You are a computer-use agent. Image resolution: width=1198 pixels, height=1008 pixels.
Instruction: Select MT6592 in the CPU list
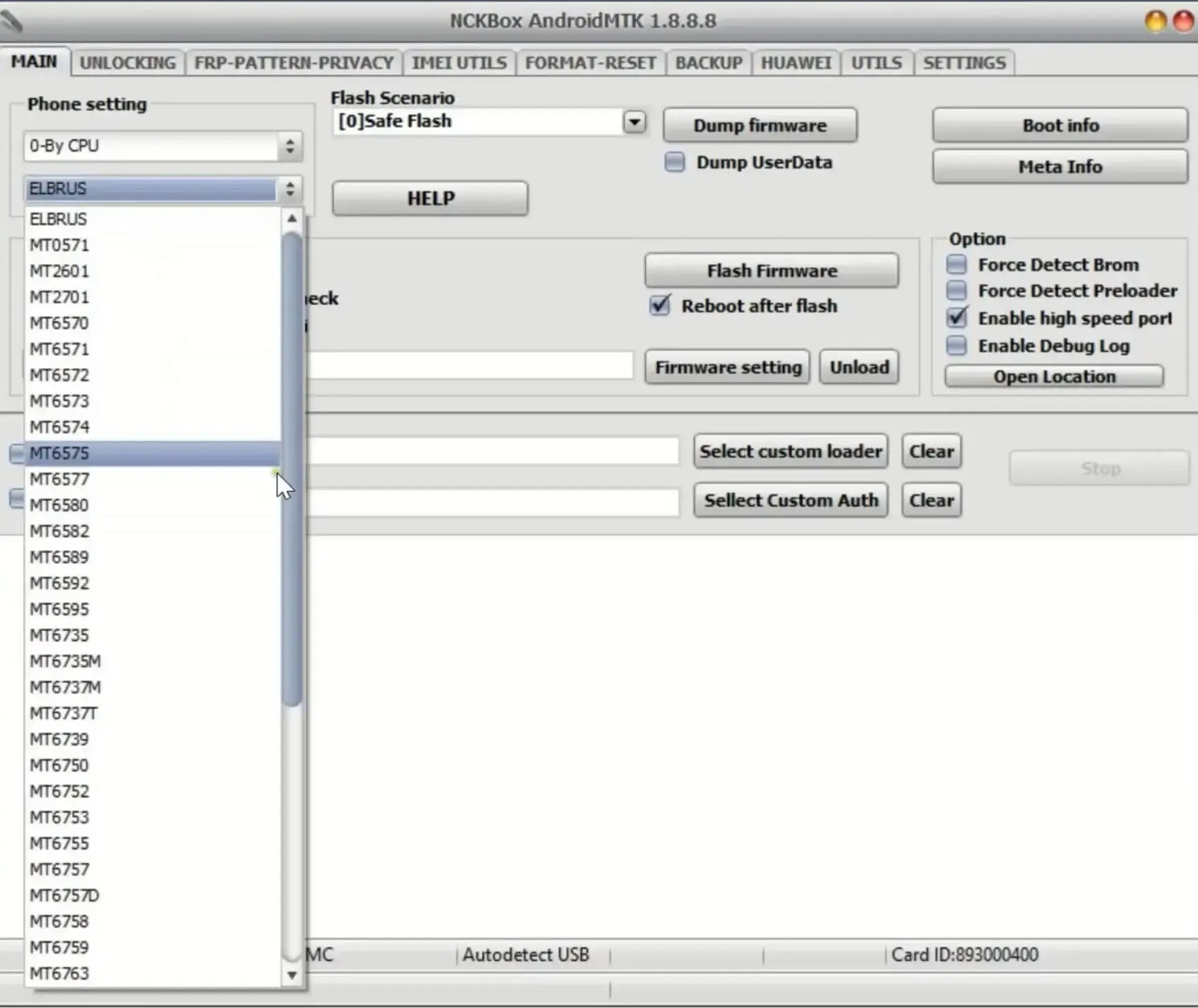(x=153, y=583)
